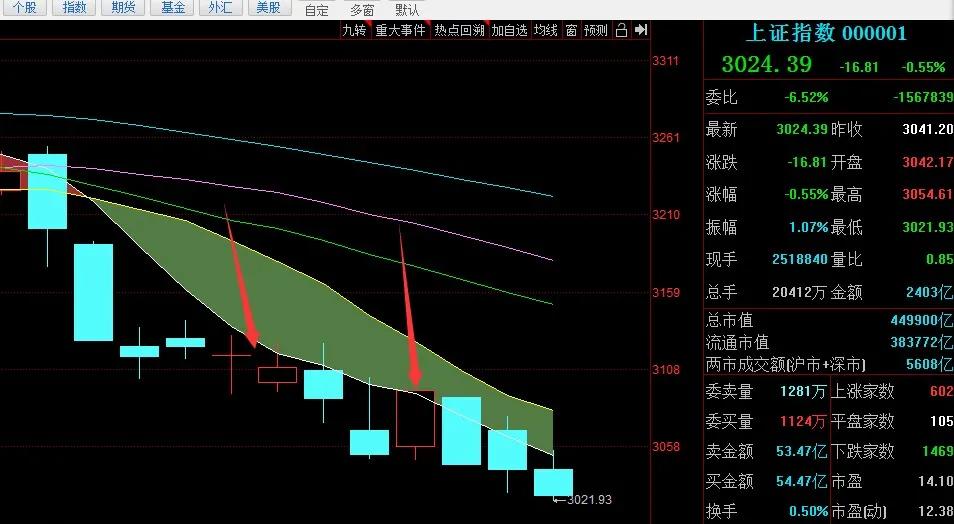Viewport: 954px width, 524px height.
Task: Click the 昨收 value 3041.20
Action: 927,129
